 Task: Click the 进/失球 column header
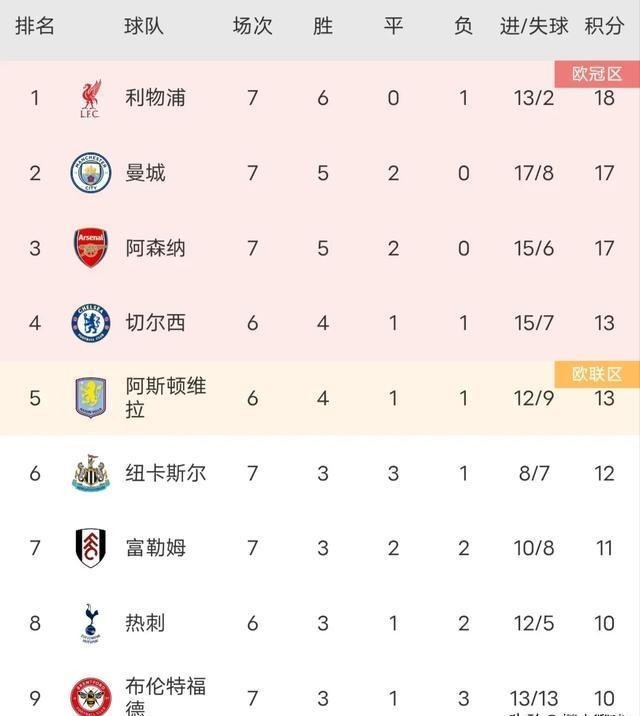click(x=534, y=27)
